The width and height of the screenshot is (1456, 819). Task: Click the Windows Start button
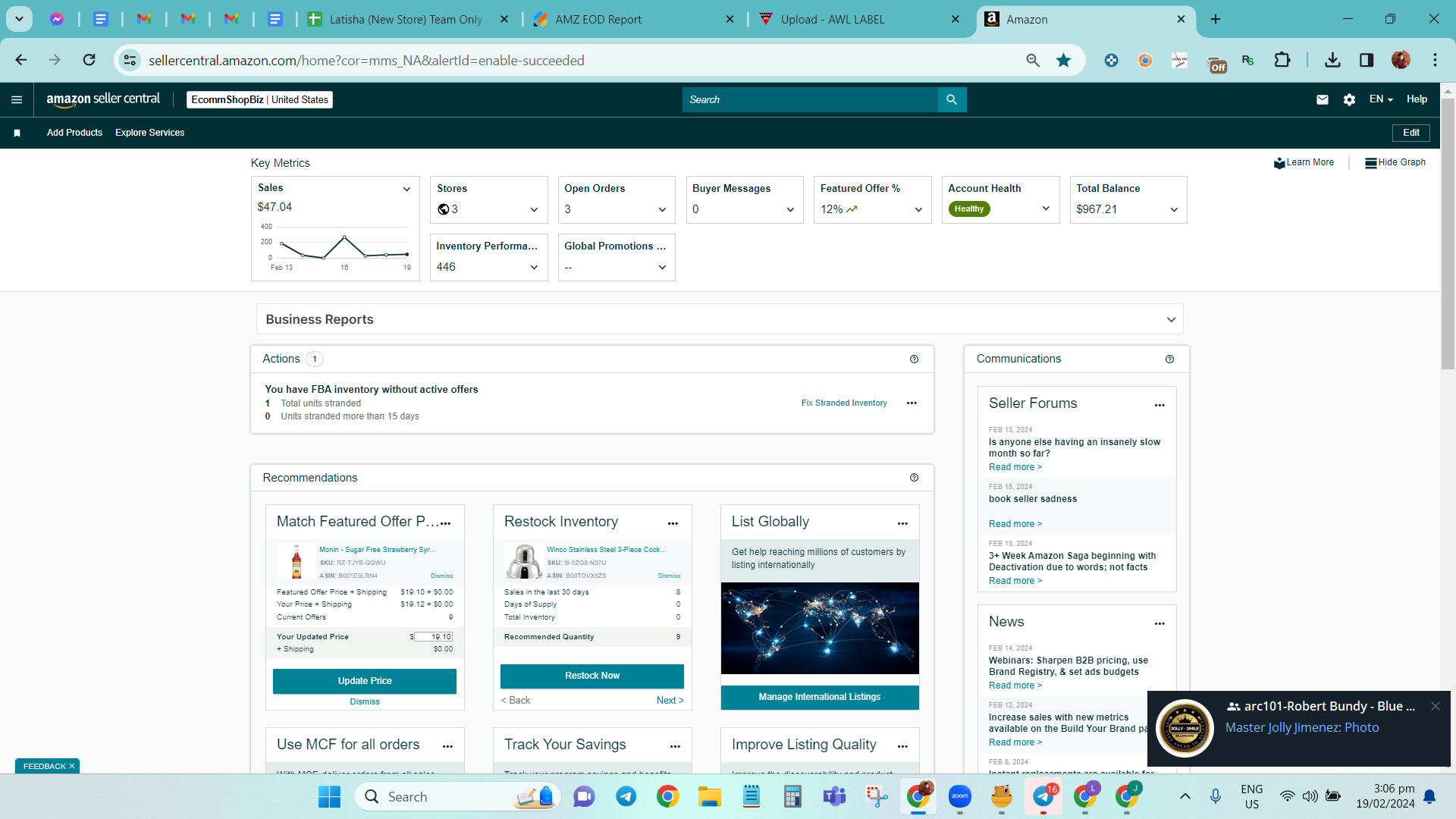tap(329, 796)
